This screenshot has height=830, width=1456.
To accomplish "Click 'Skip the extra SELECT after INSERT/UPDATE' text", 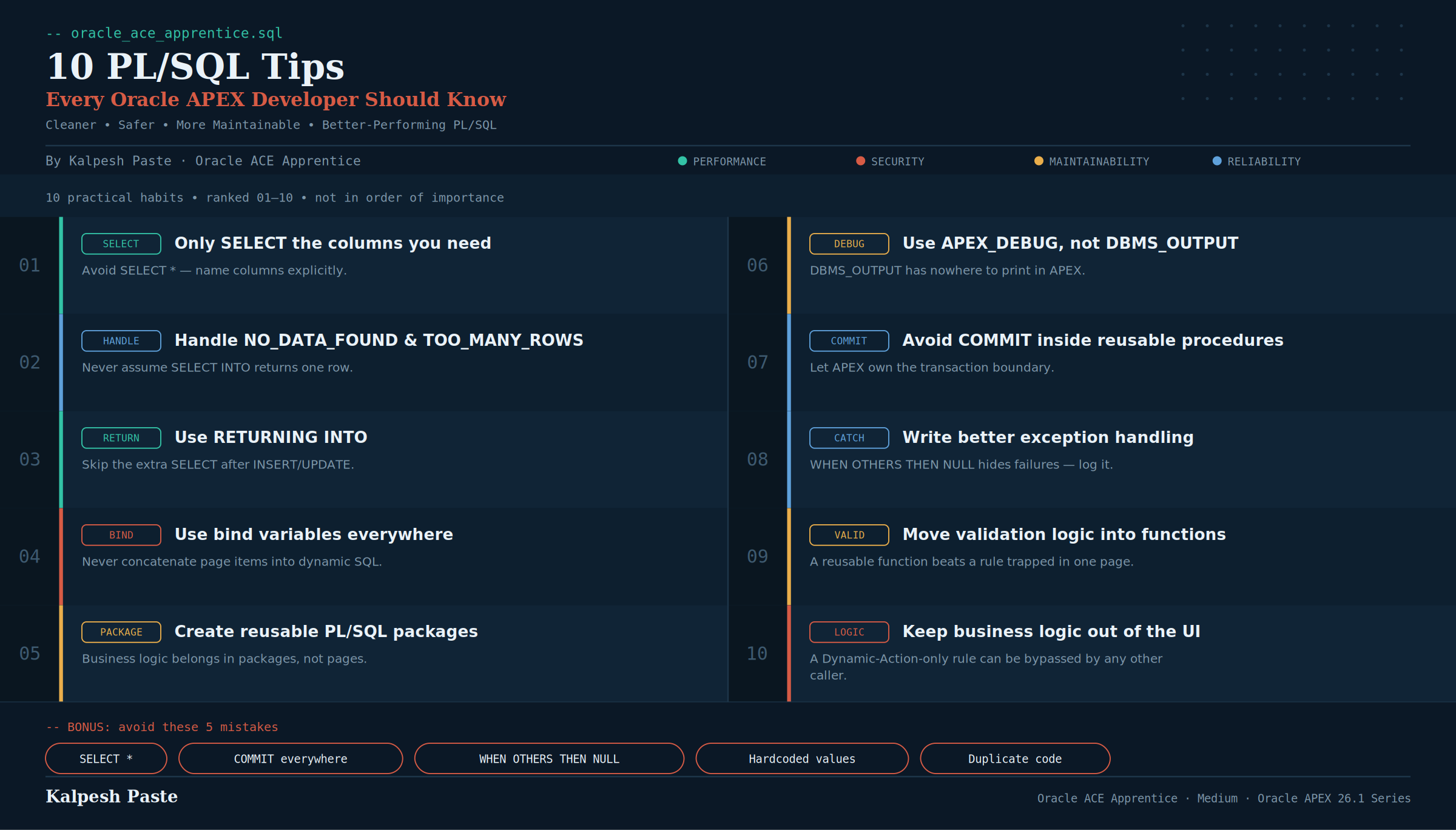I will pyautogui.click(x=218, y=465).
